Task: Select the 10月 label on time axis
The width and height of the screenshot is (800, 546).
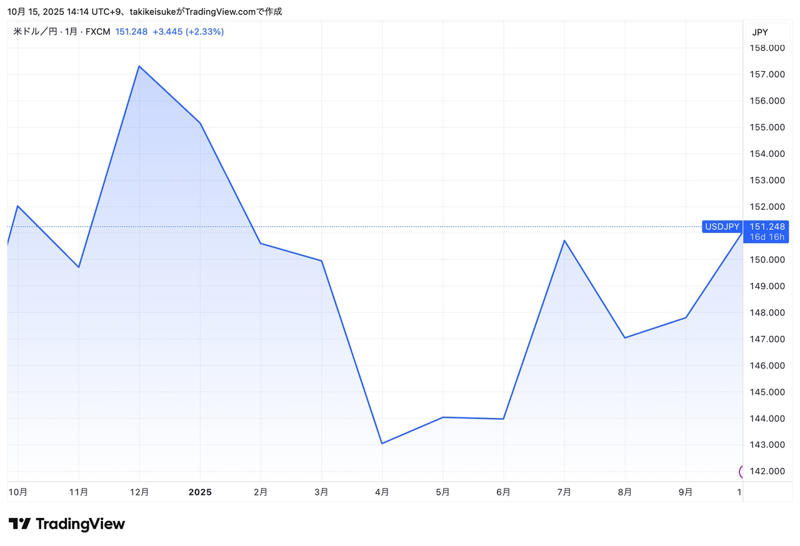Action: [x=18, y=492]
